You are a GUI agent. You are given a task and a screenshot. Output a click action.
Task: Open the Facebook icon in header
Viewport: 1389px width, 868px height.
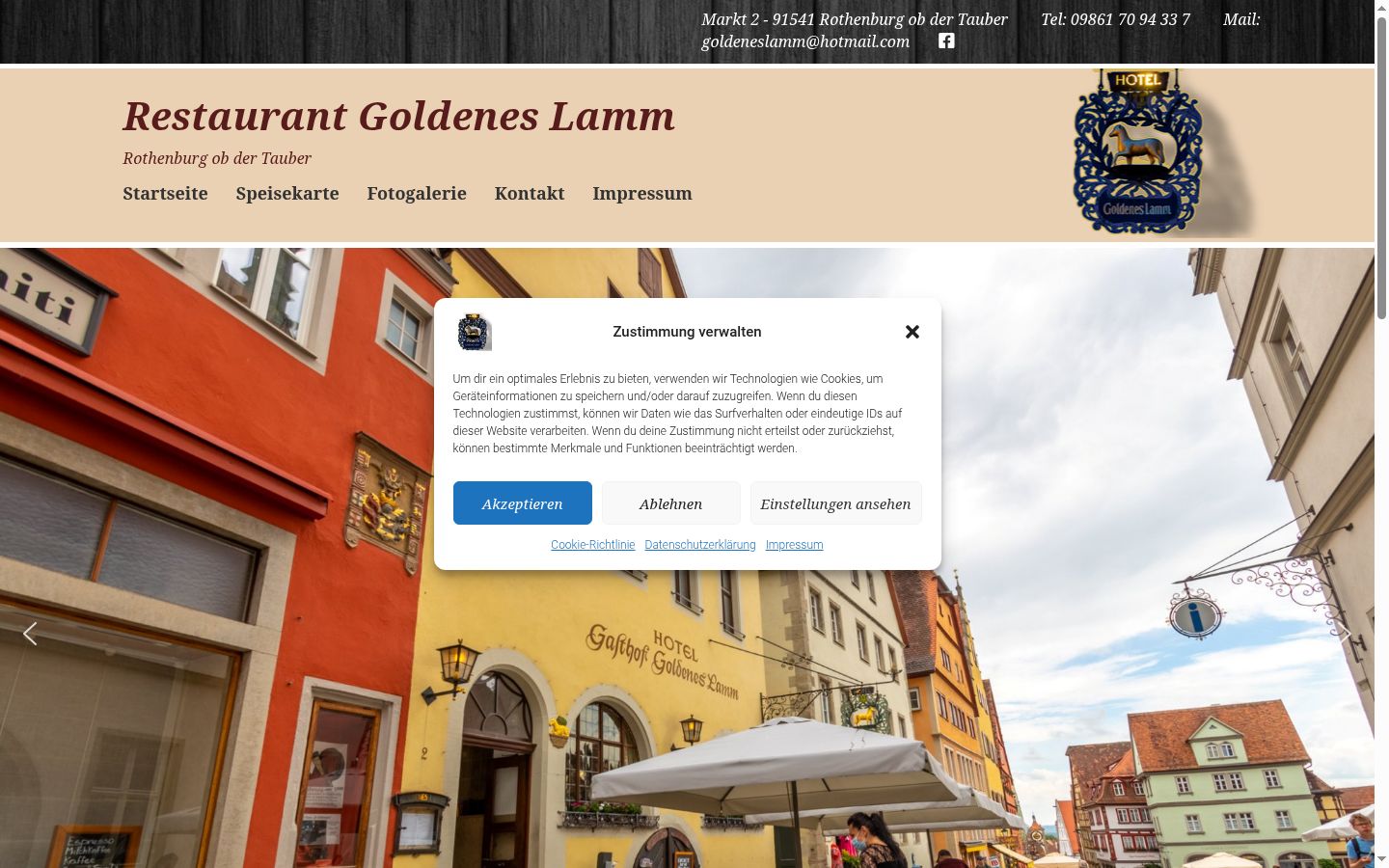(x=946, y=41)
